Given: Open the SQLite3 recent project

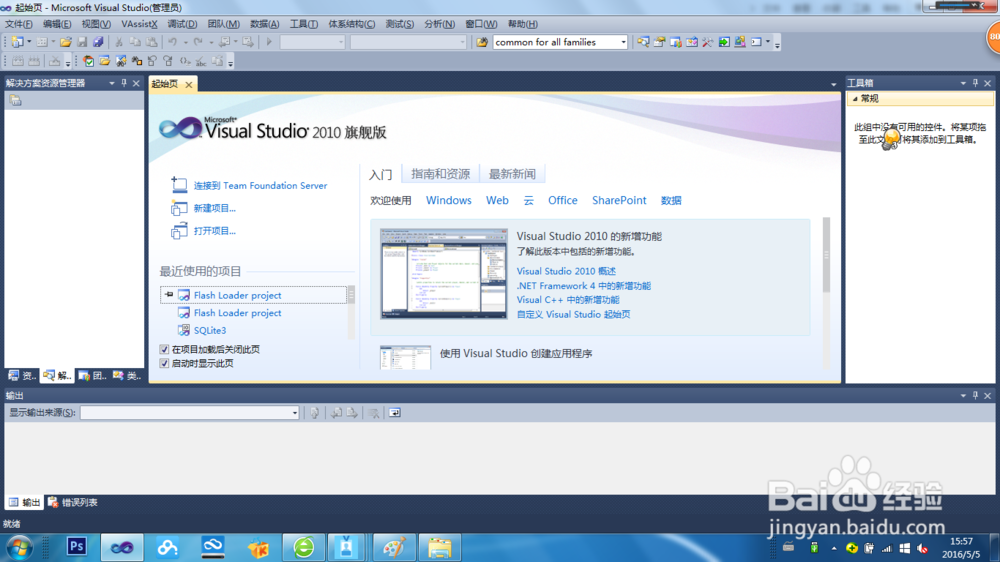Looking at the screenshot, I should tap(210, 330).
